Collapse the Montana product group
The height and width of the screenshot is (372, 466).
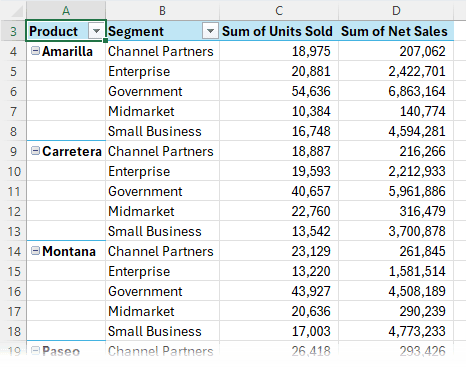[35, 251]
